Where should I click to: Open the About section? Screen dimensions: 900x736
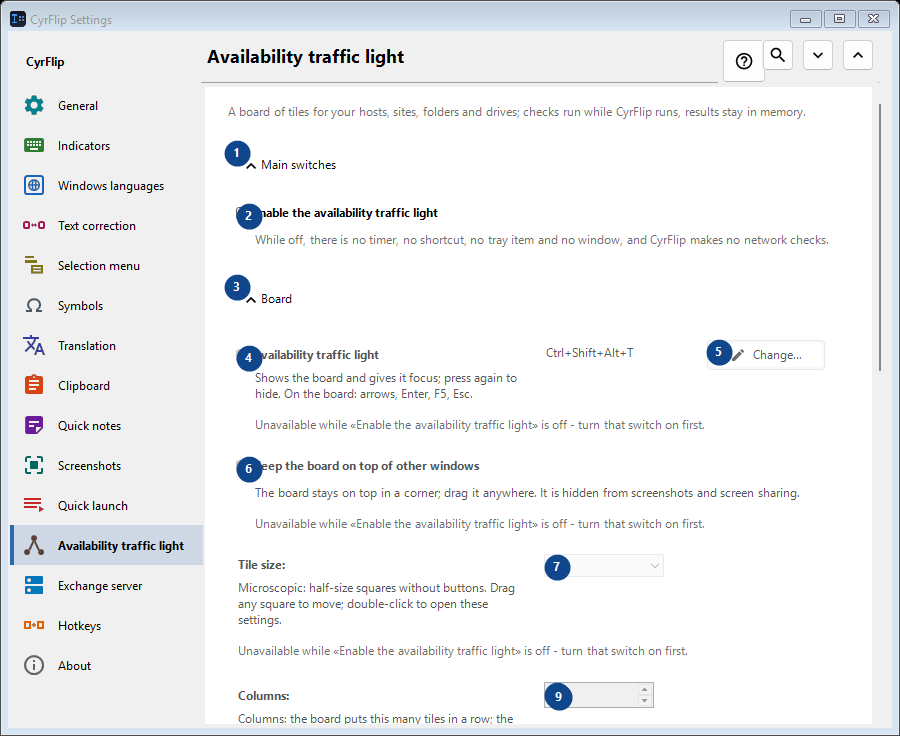pyautogui.click(x=107, y=665)
